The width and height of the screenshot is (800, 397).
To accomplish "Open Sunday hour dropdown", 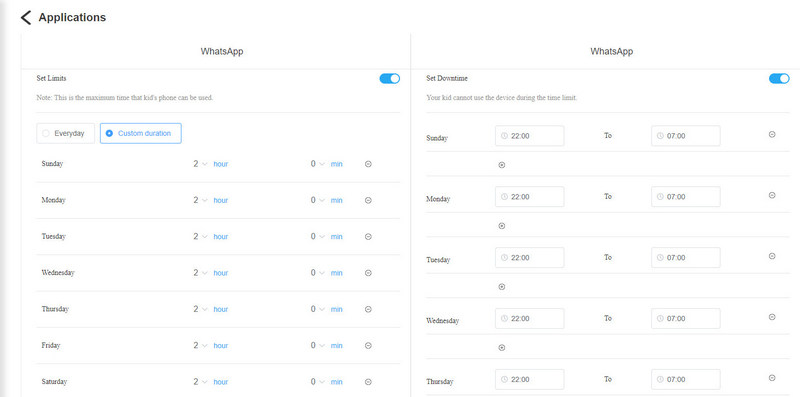I will [200, 164].
